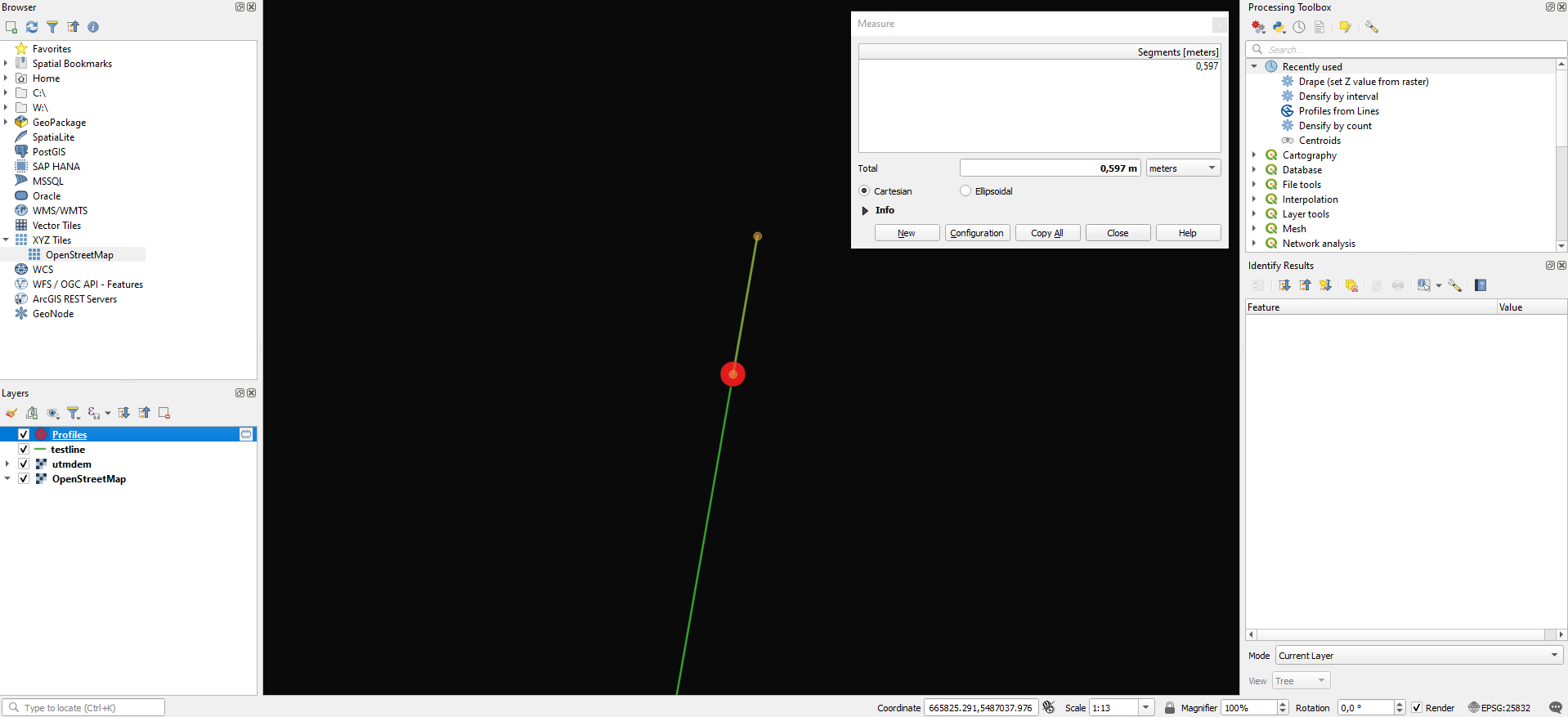Click the red Profiles point on map
This screenshot has height=717, width=1568.
[x=732, y=374]
